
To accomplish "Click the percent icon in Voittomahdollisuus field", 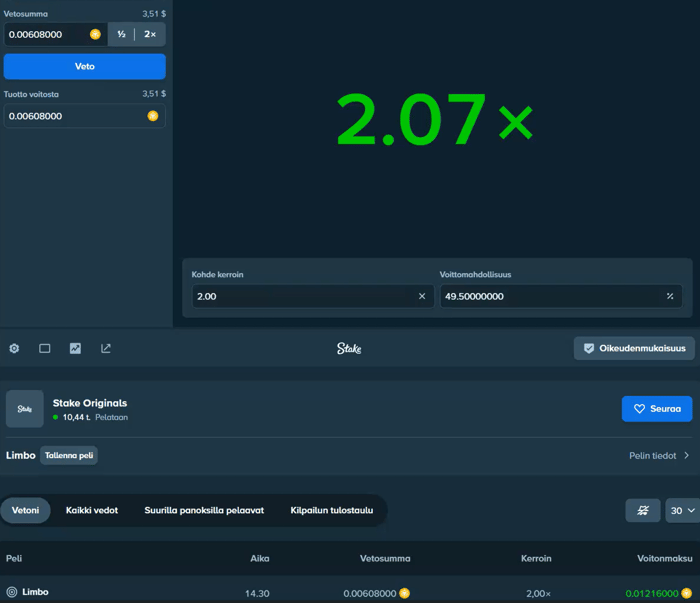I will click(x=670, y=296).
